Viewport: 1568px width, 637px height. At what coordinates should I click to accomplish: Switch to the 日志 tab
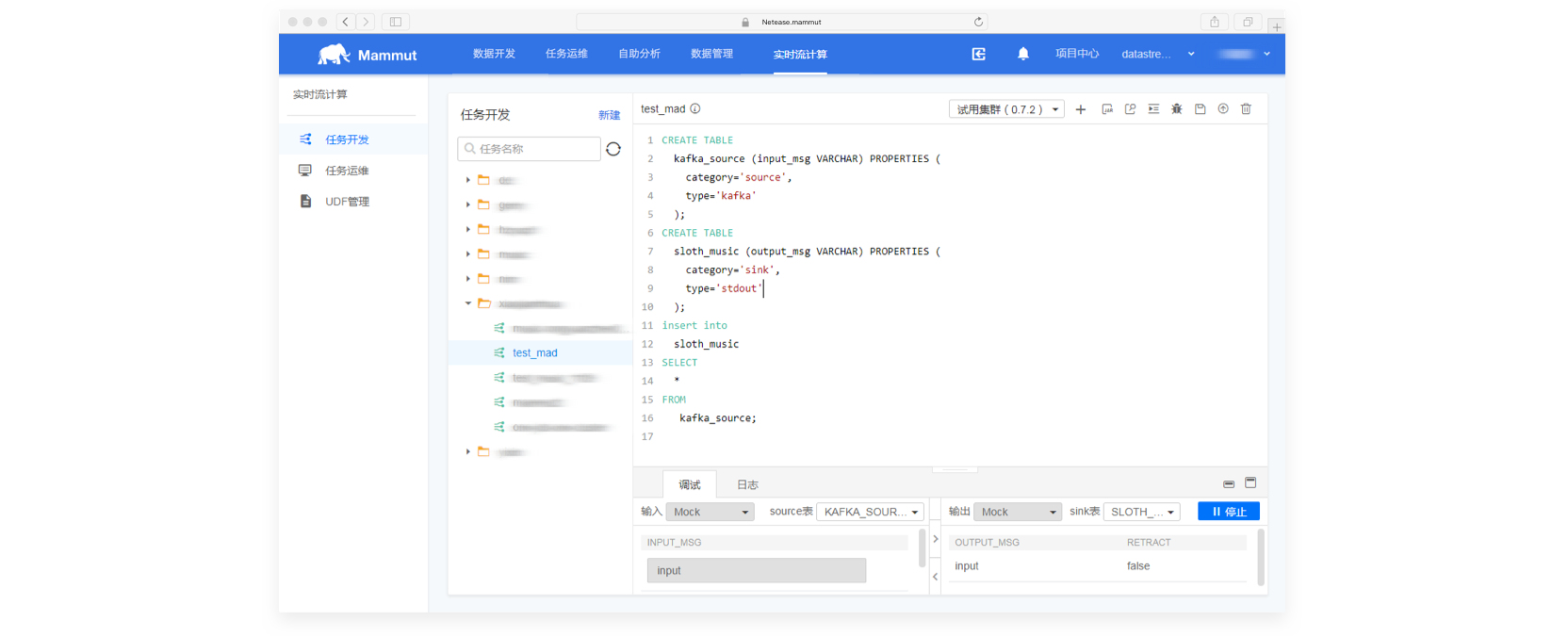(747, 484)
